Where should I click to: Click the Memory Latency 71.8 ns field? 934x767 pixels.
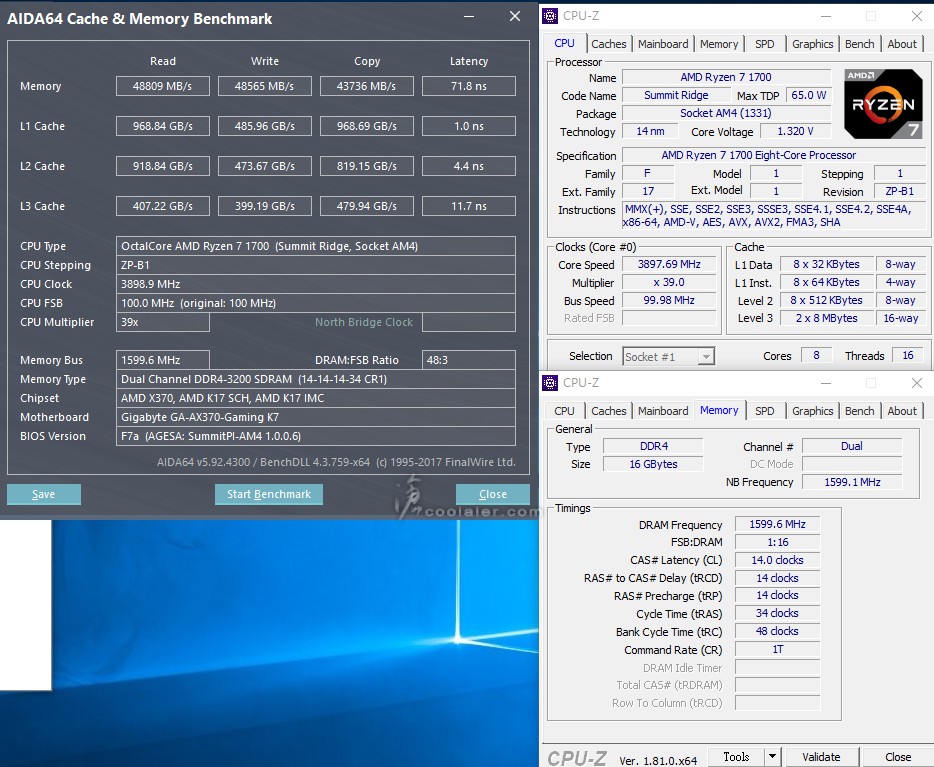[469, 86]
